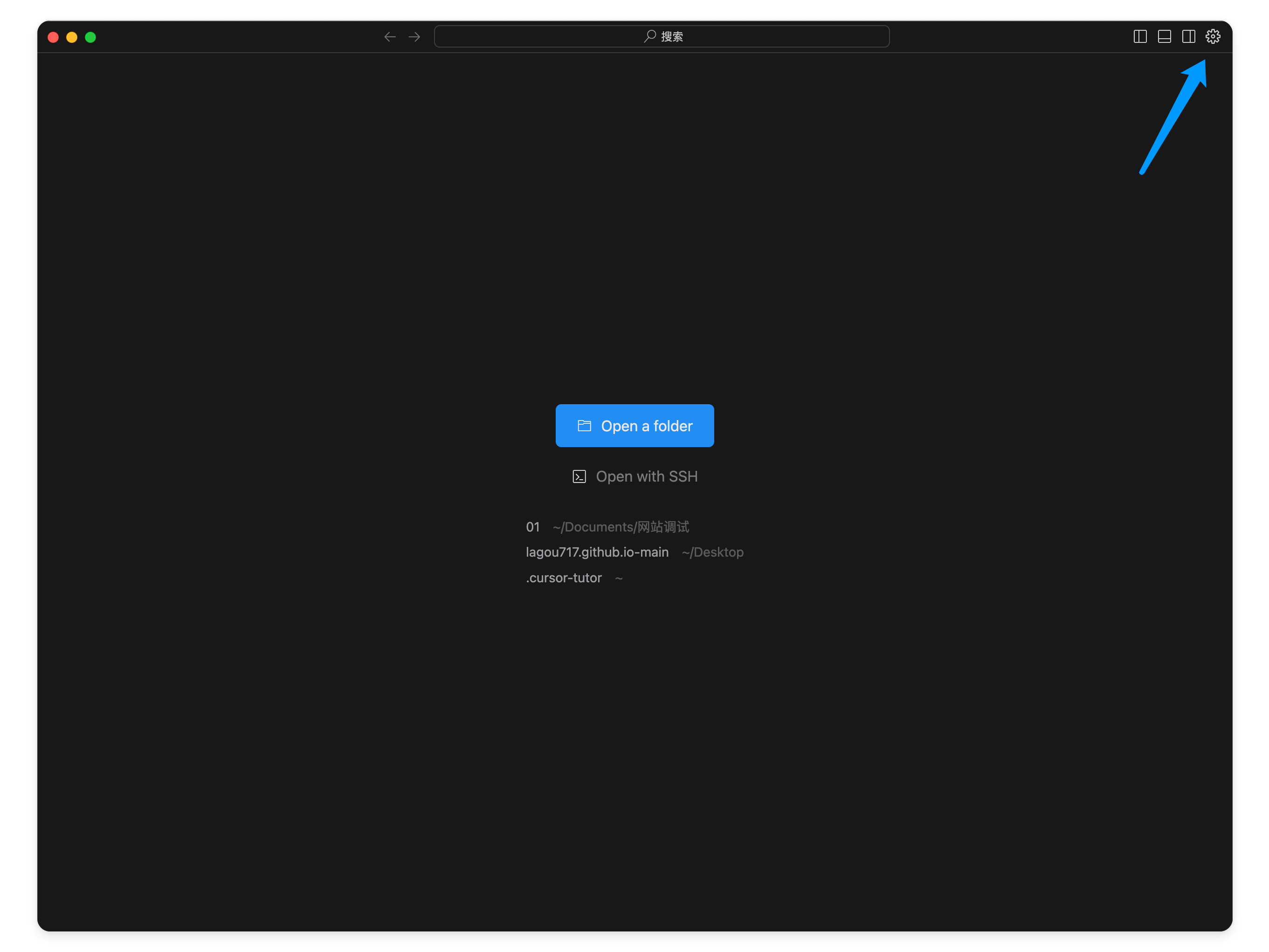Go back with the left arrow
1269x952 pixels.
[x=390, y=37]
